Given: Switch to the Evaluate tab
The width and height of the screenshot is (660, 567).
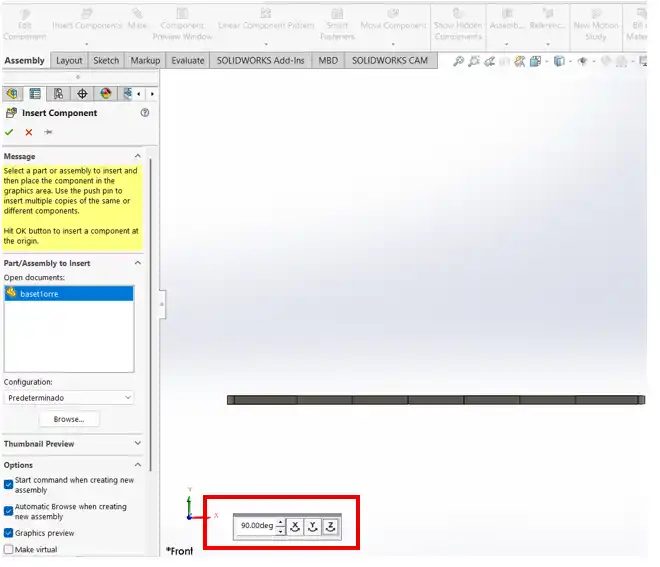Looking at the screenshot, I should pyautogui.click(x=188, y=61).
